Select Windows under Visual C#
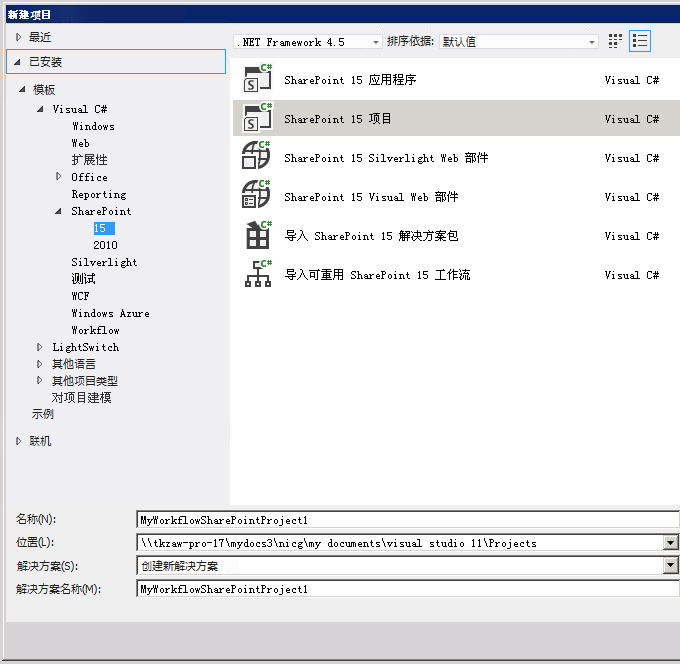Viewport: 680px width, 664px height. 93,126
